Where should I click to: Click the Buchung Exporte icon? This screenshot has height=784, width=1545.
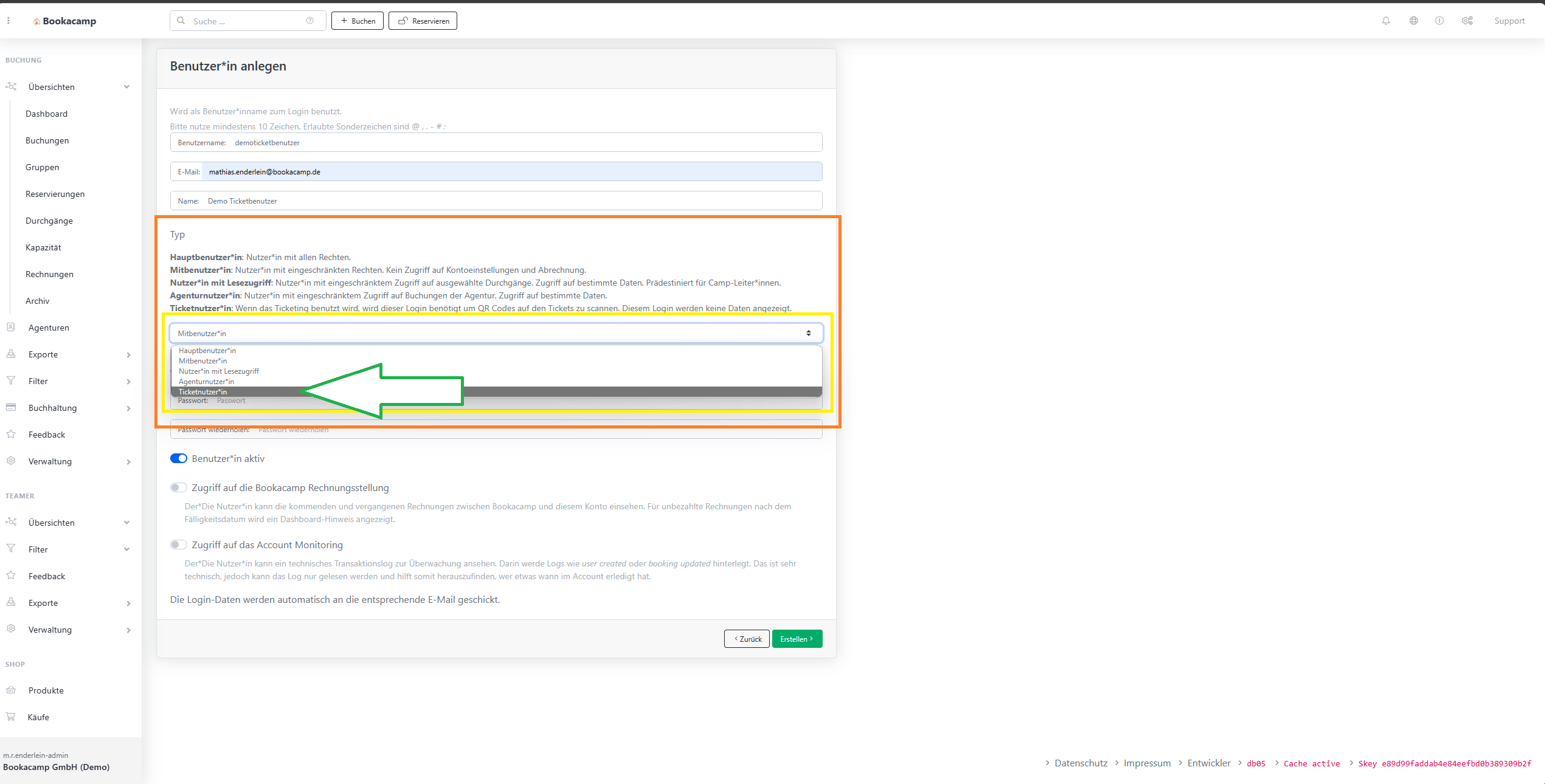[x=11, y=354]
